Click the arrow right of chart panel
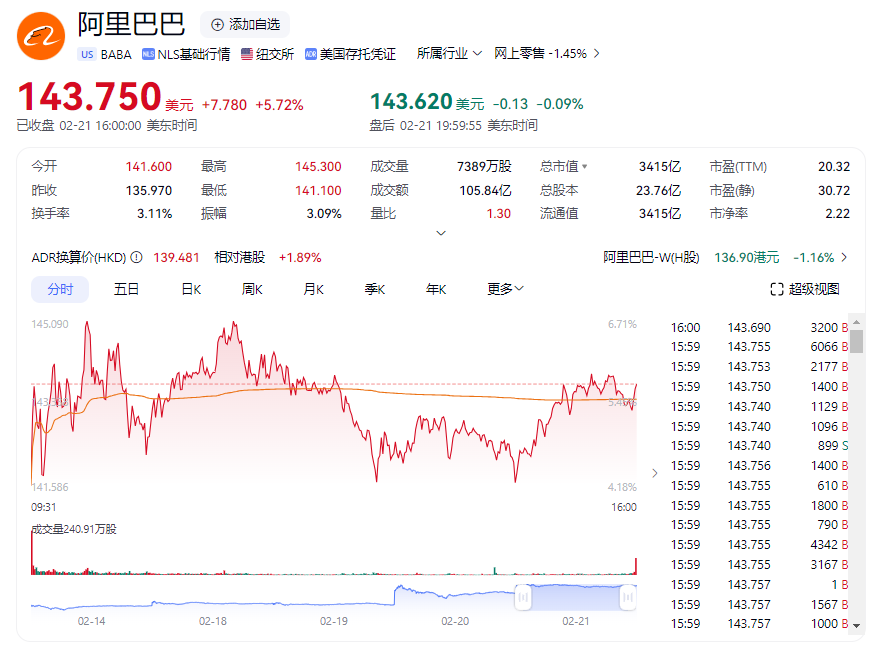The width and height of the screenshot is (869, 648). point(655,473)
